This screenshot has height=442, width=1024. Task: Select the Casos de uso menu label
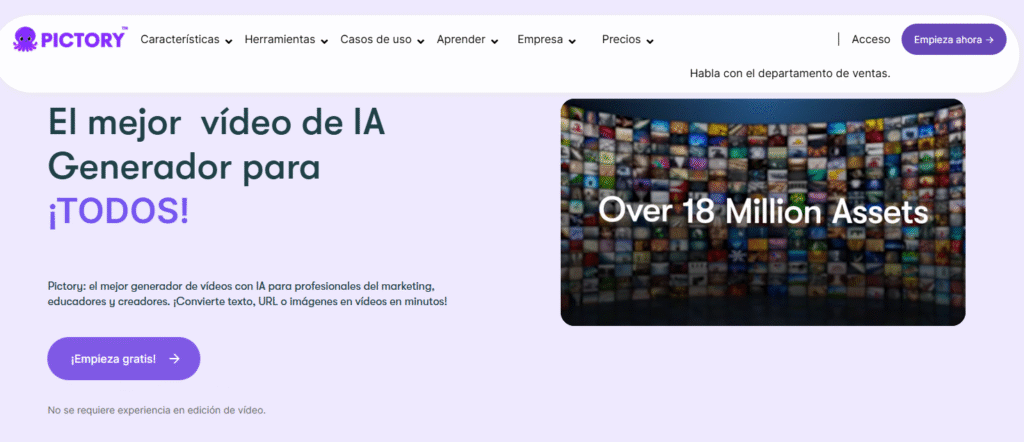tap(376, 40)
